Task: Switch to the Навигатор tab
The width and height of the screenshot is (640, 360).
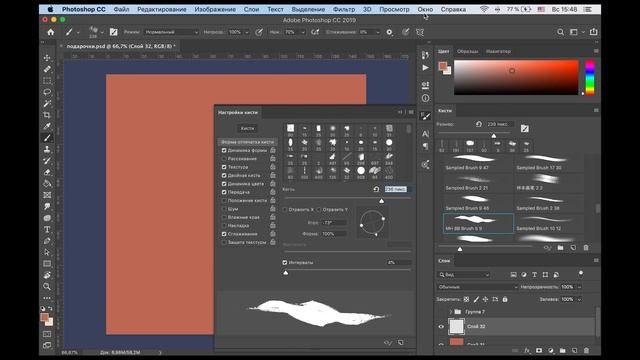Action: pos(498,51)
